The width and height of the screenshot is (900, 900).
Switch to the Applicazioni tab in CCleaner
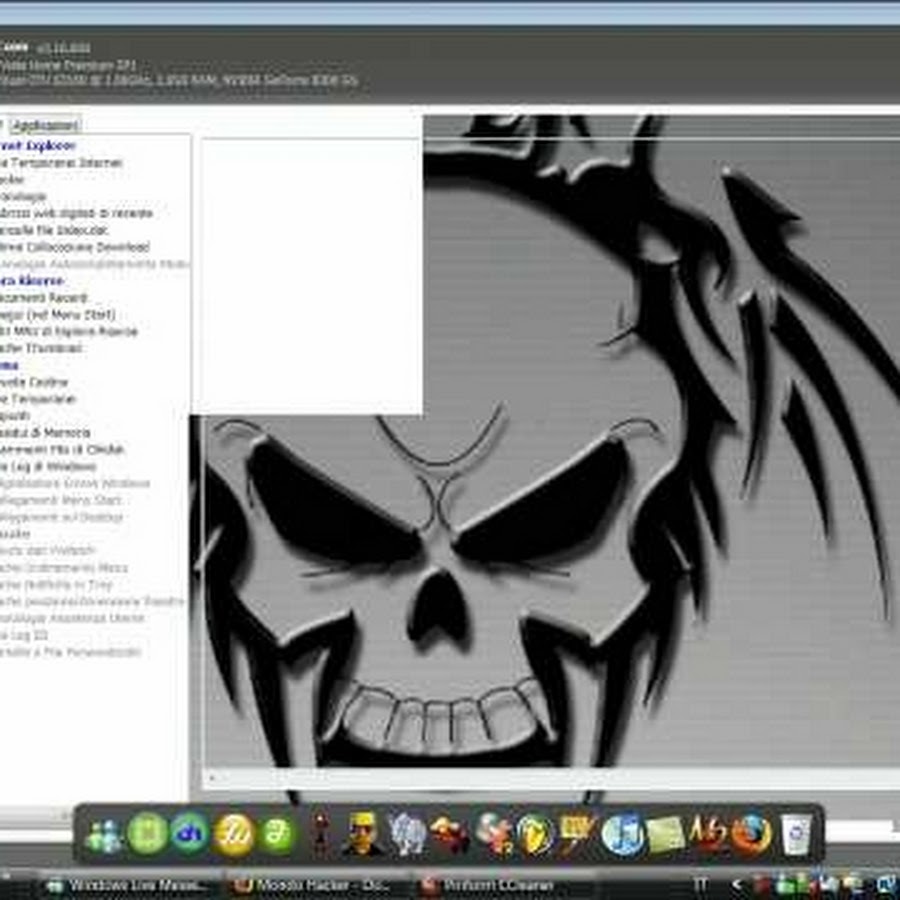45,125
